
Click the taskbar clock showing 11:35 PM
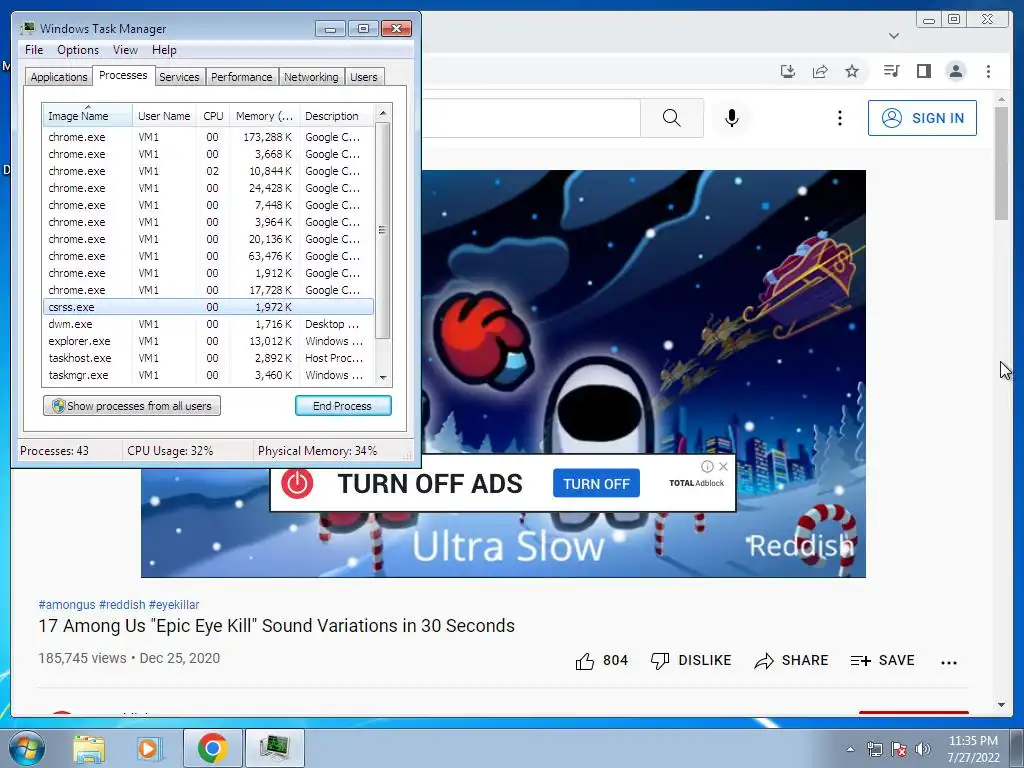pyautogui.click(x=973, y=749)
